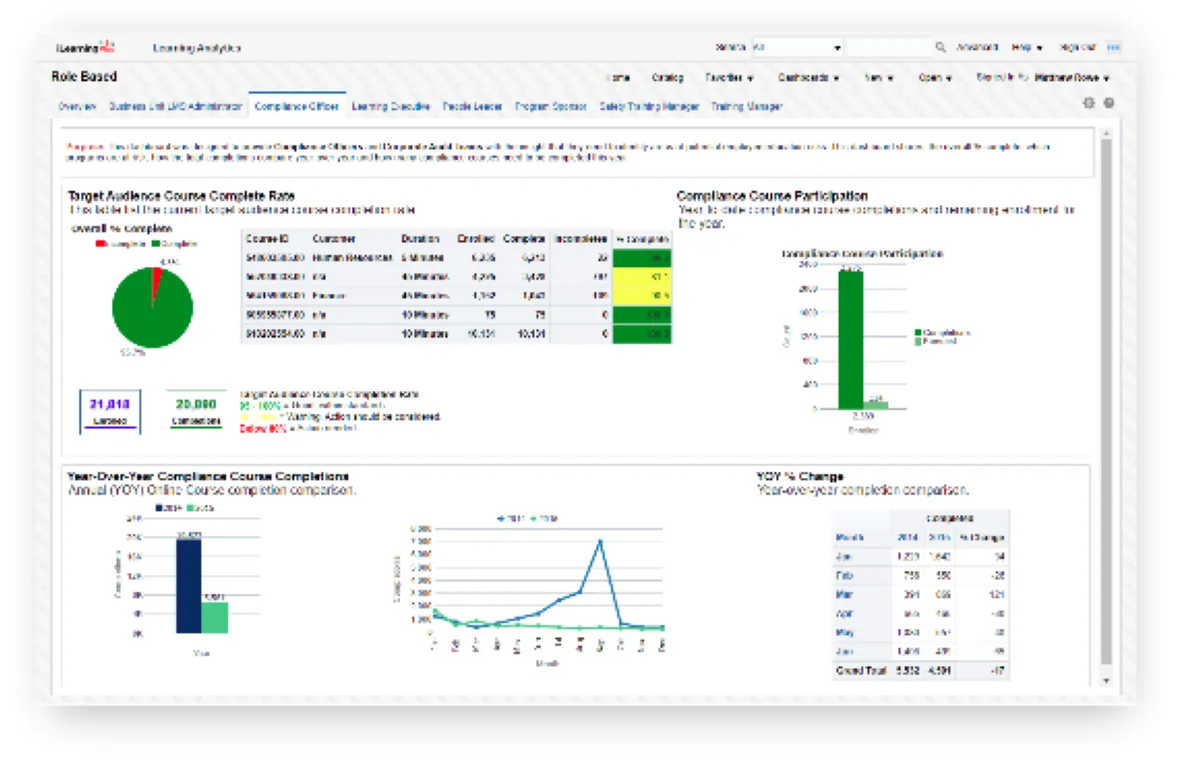Click the Enrolled column header
1200x763 pixels.
[476, 239]
